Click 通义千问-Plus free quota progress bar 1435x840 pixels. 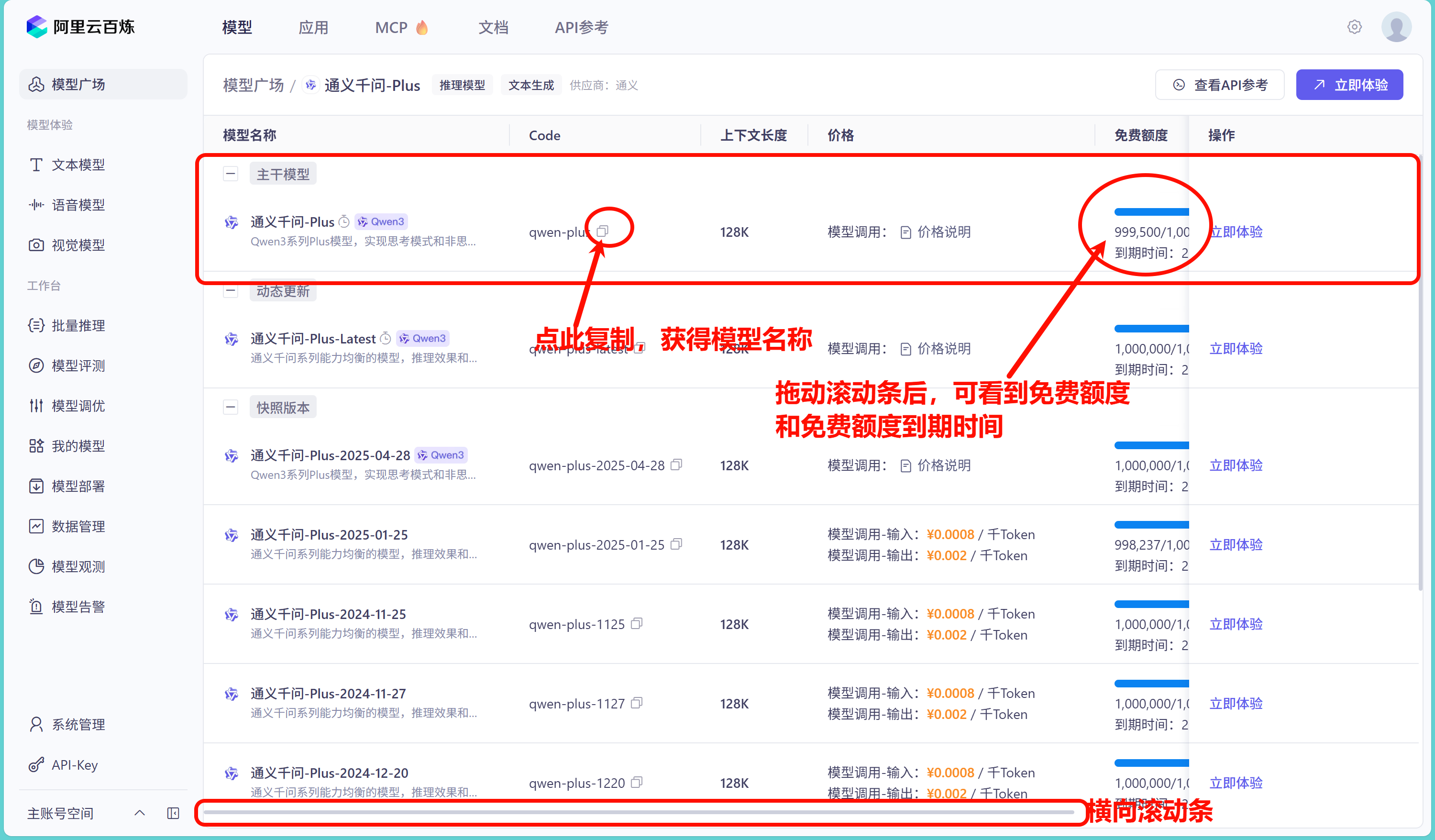[x=1151, y=212]
